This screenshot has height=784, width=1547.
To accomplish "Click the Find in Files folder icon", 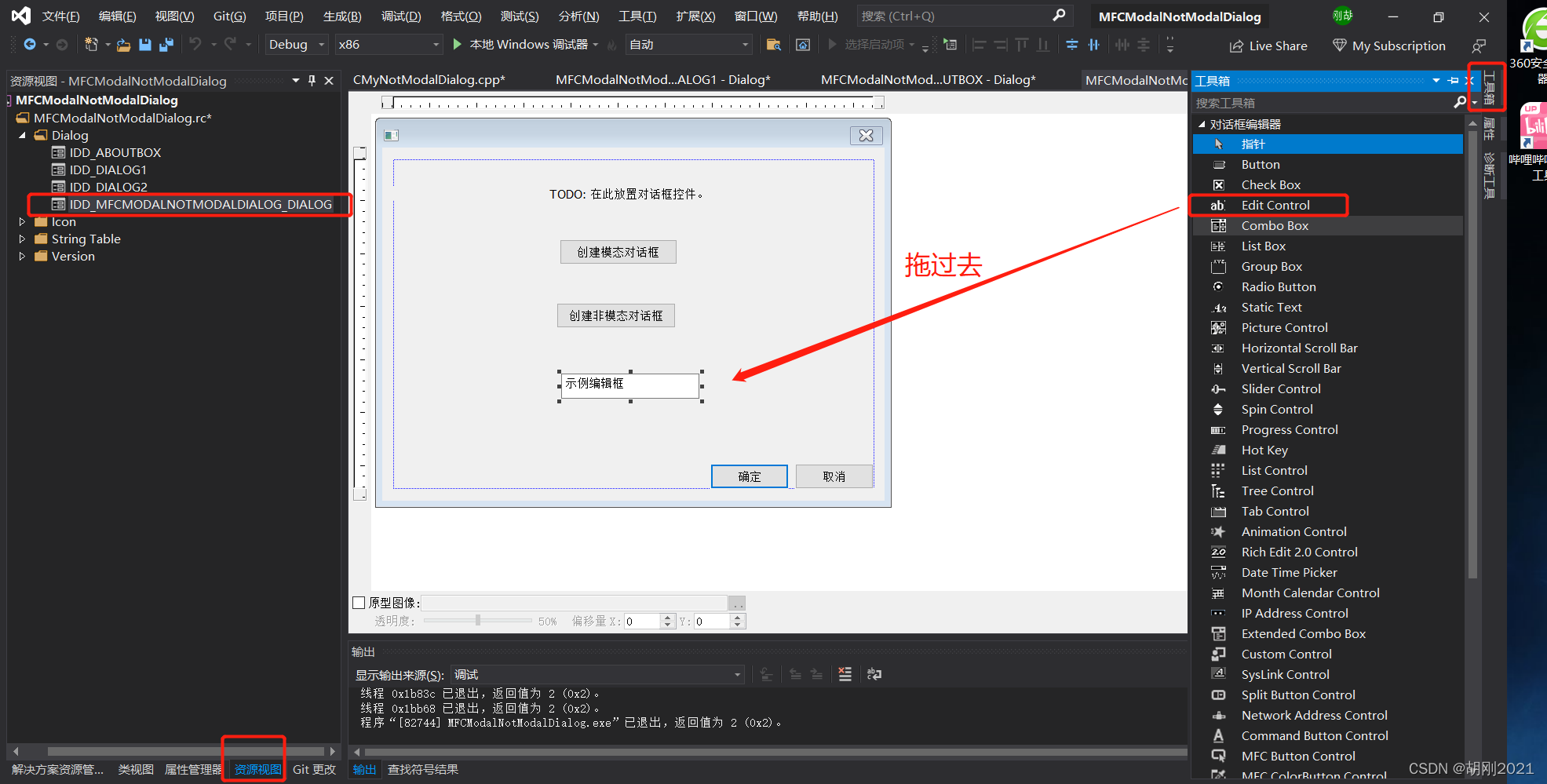I will 773,45.
